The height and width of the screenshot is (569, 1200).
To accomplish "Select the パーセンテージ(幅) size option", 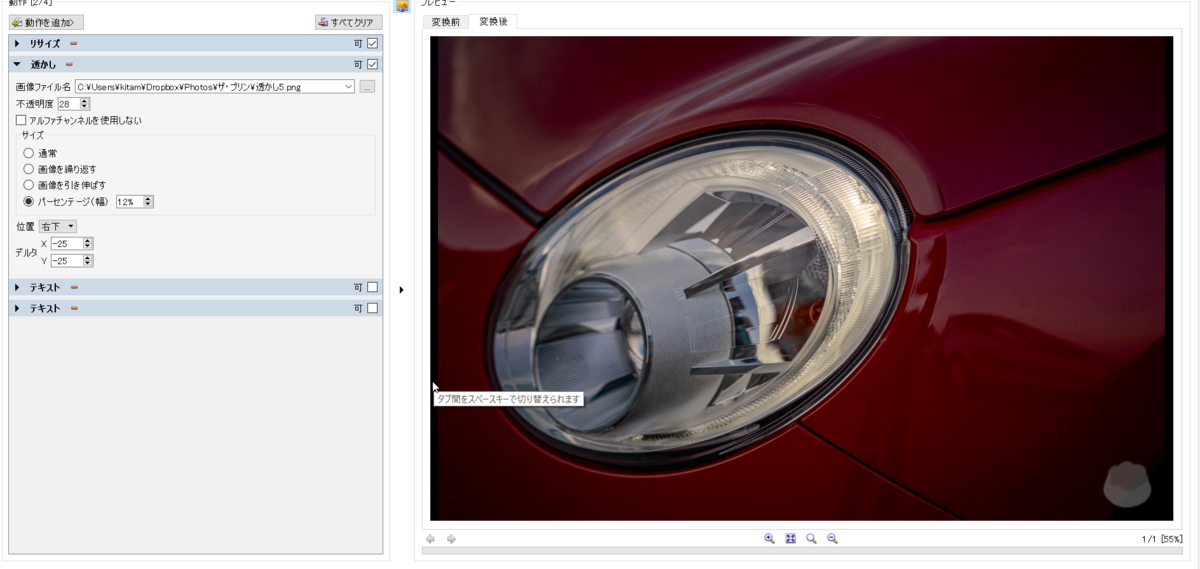I will point(28,201).
